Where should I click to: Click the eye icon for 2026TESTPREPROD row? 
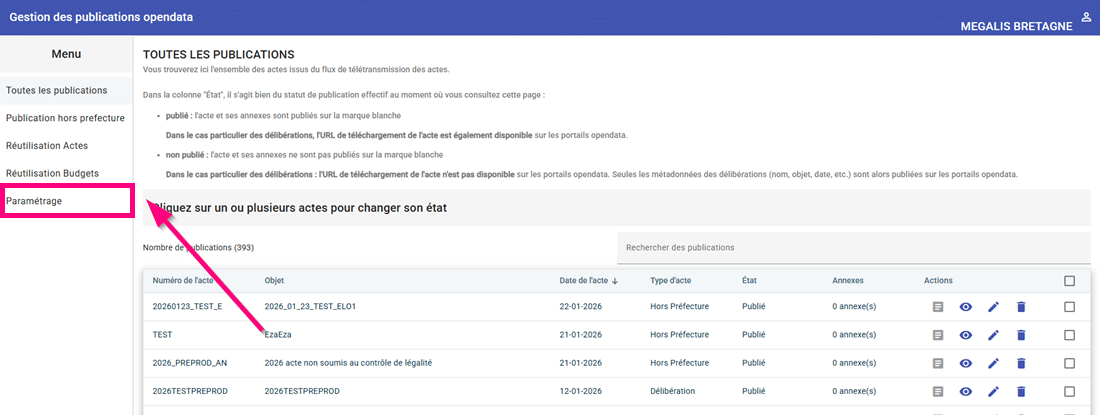(966, 391)
